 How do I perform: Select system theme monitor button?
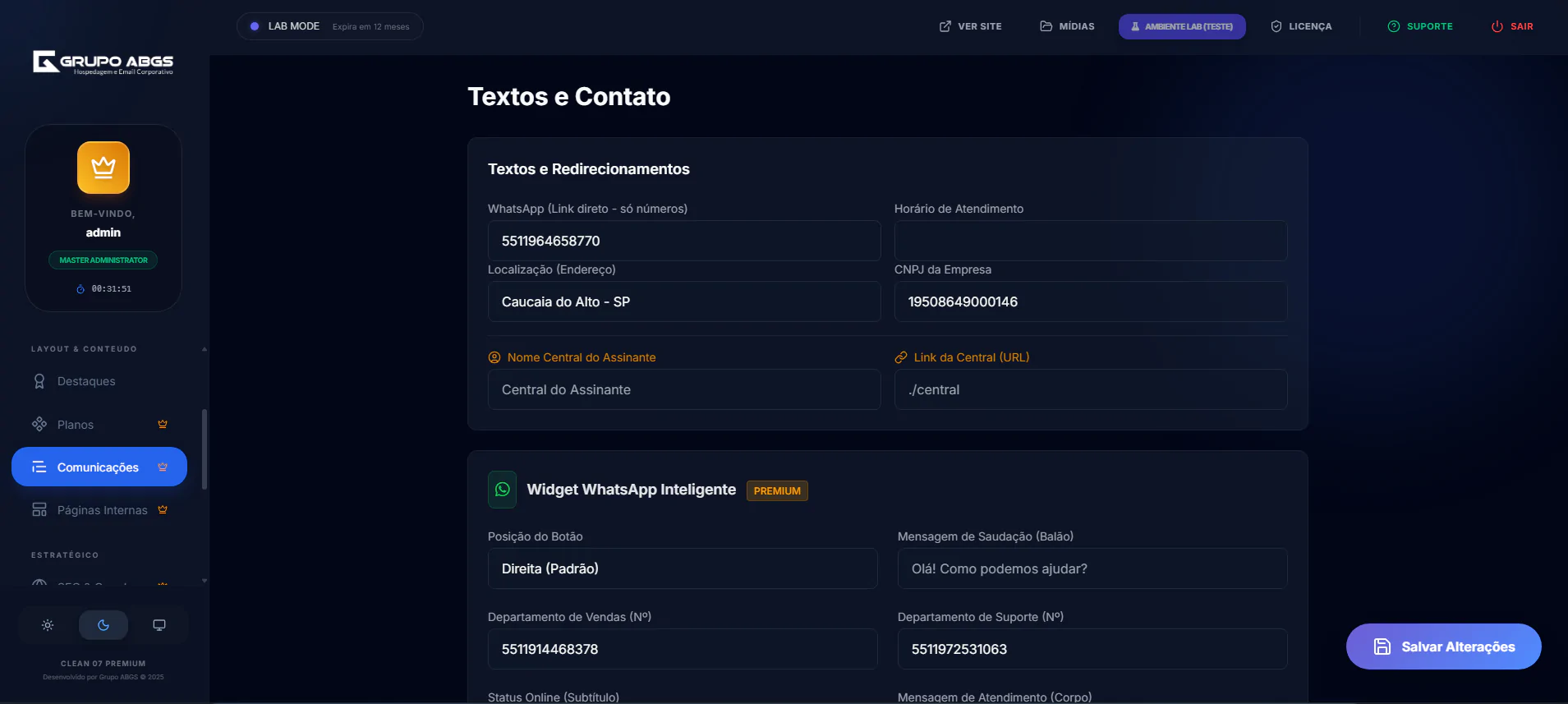click(159, 625)
